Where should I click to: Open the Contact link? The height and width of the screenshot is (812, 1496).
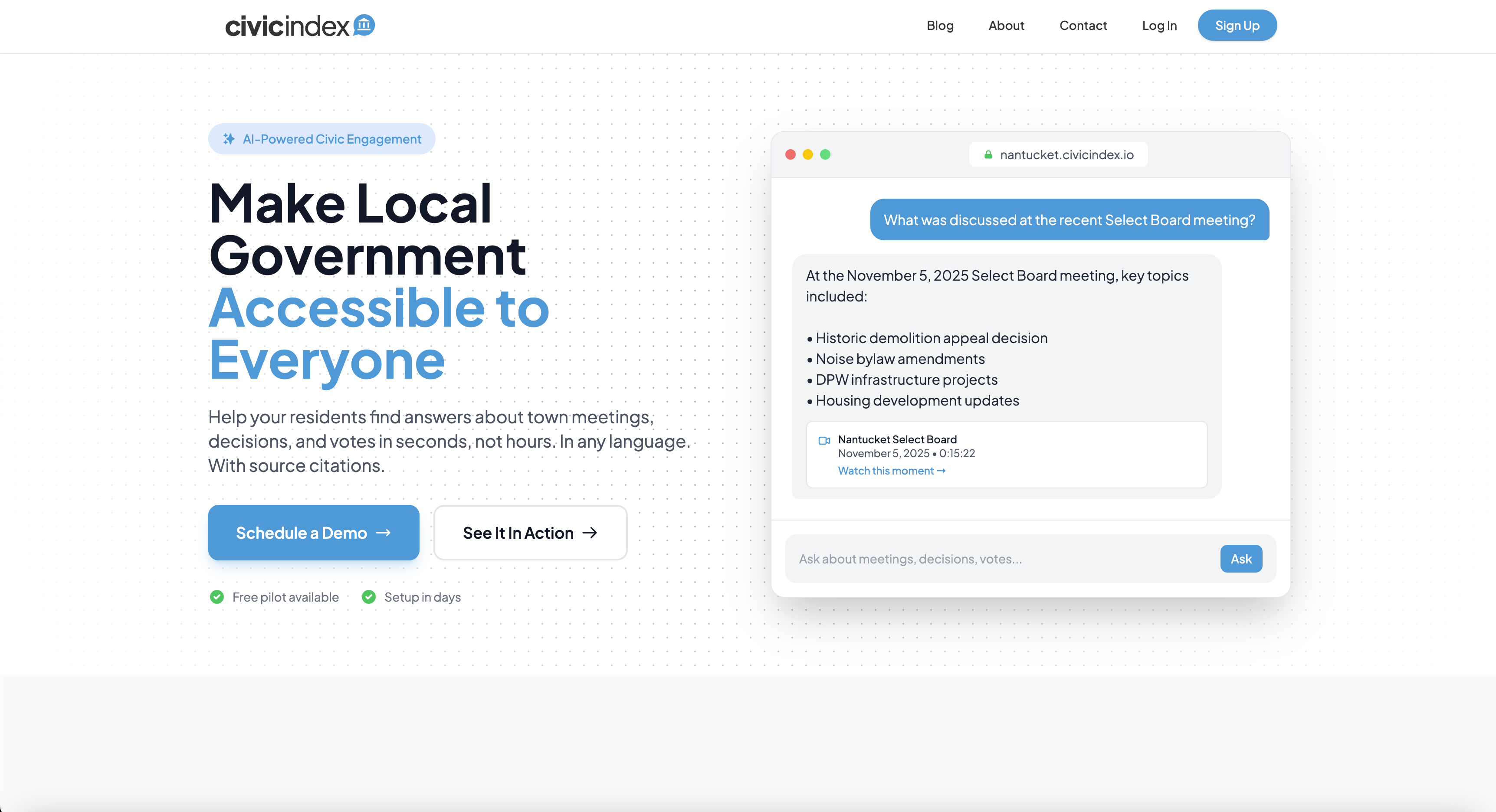point(1083,26)
